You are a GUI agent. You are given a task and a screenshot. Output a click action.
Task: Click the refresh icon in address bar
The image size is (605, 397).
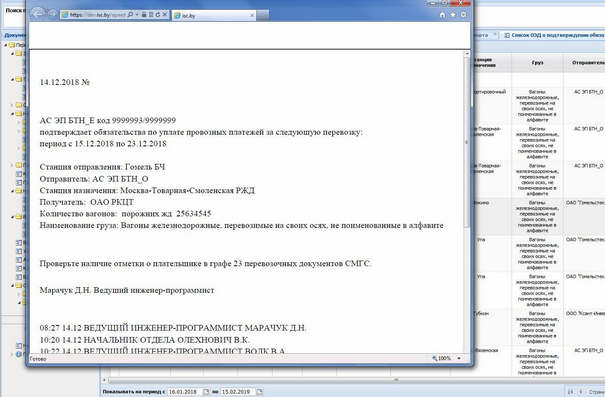(157, 15)
